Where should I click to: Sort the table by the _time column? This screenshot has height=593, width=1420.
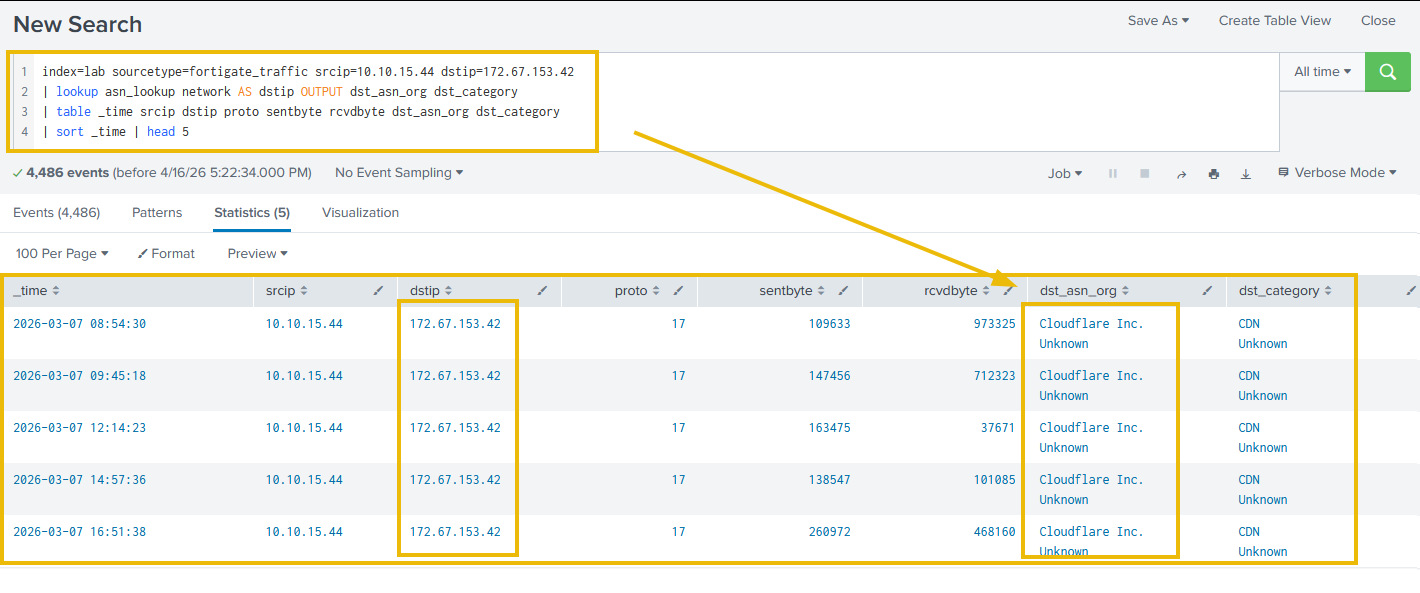[x=36, y=291]
